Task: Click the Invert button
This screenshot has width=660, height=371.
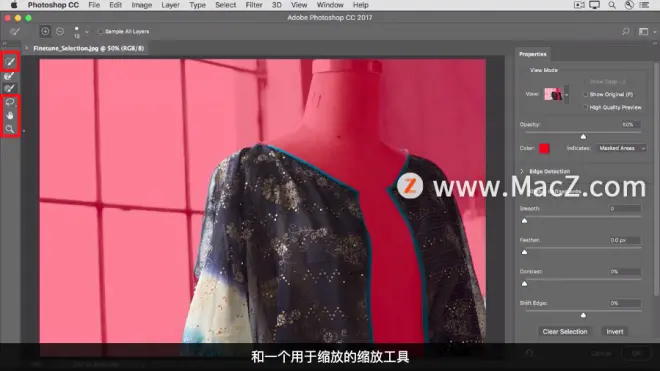Action: pos(615,332)
